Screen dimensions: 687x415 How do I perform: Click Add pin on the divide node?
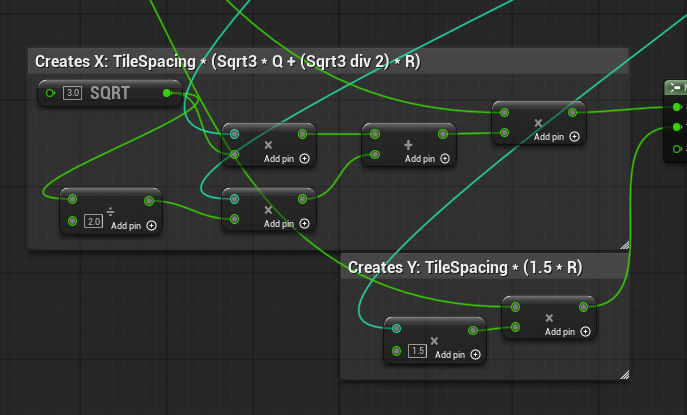133,226
